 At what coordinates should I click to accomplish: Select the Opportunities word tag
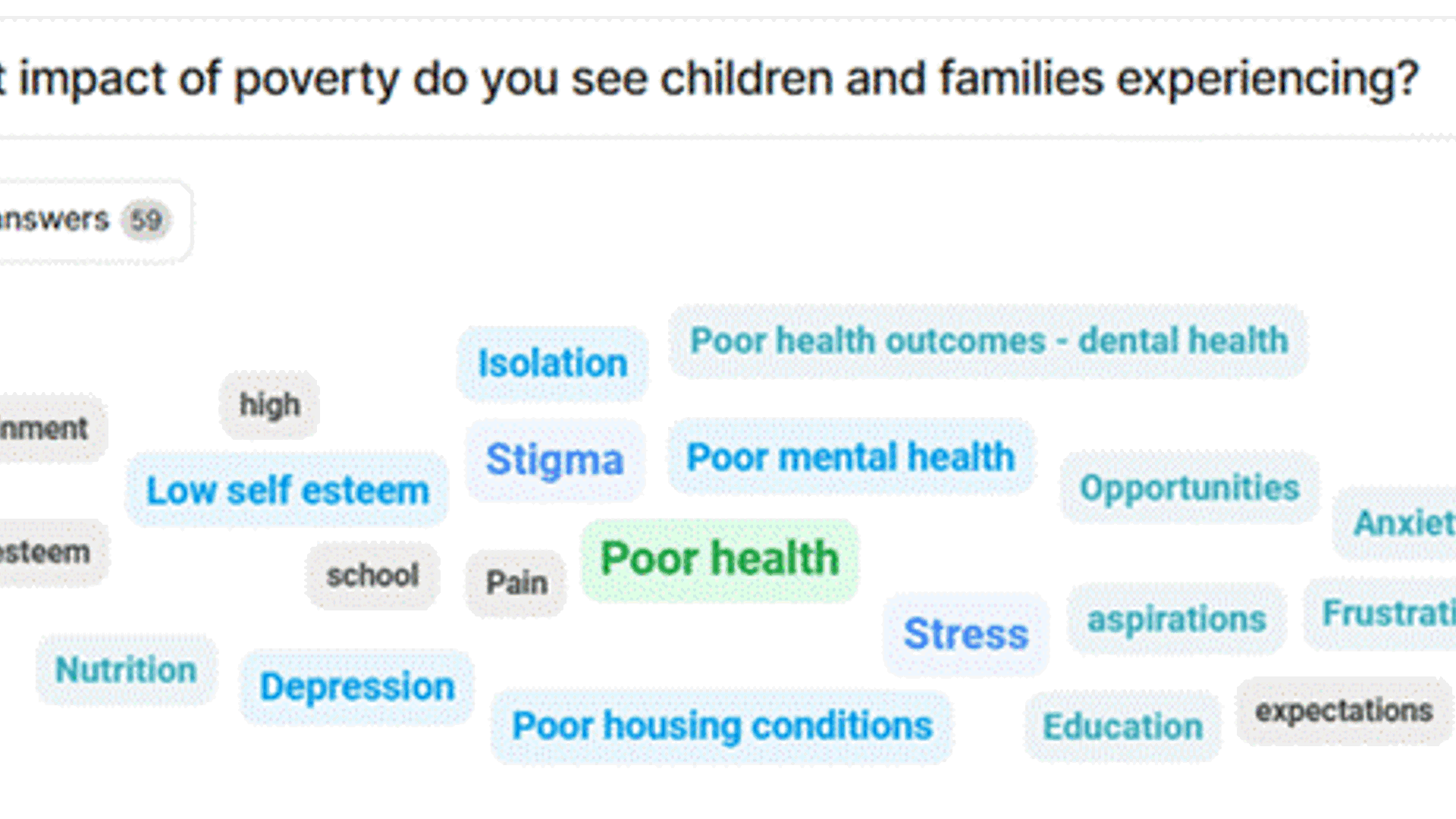(1189, 488)
